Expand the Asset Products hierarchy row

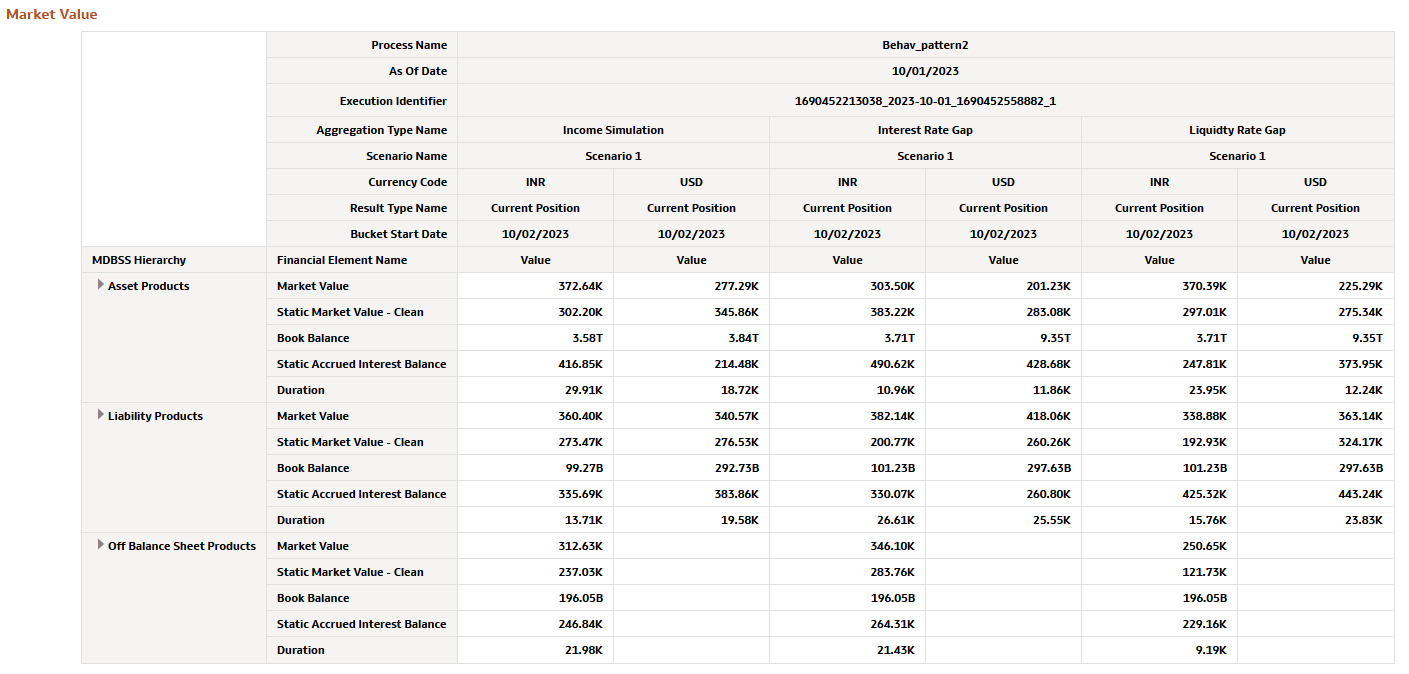tap(100, 285)
